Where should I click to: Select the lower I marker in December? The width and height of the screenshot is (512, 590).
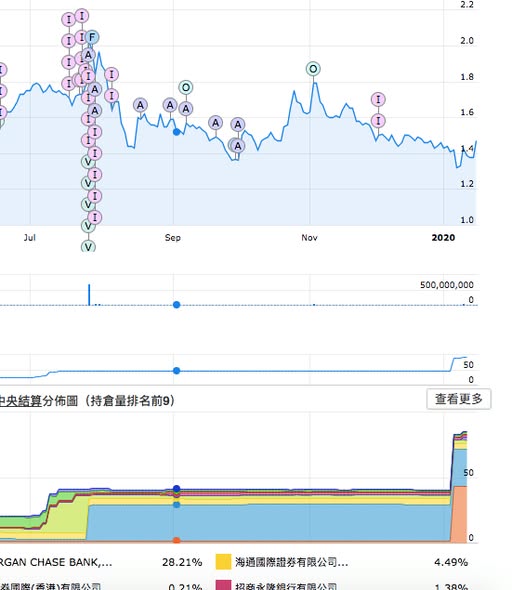click(378, 121)
